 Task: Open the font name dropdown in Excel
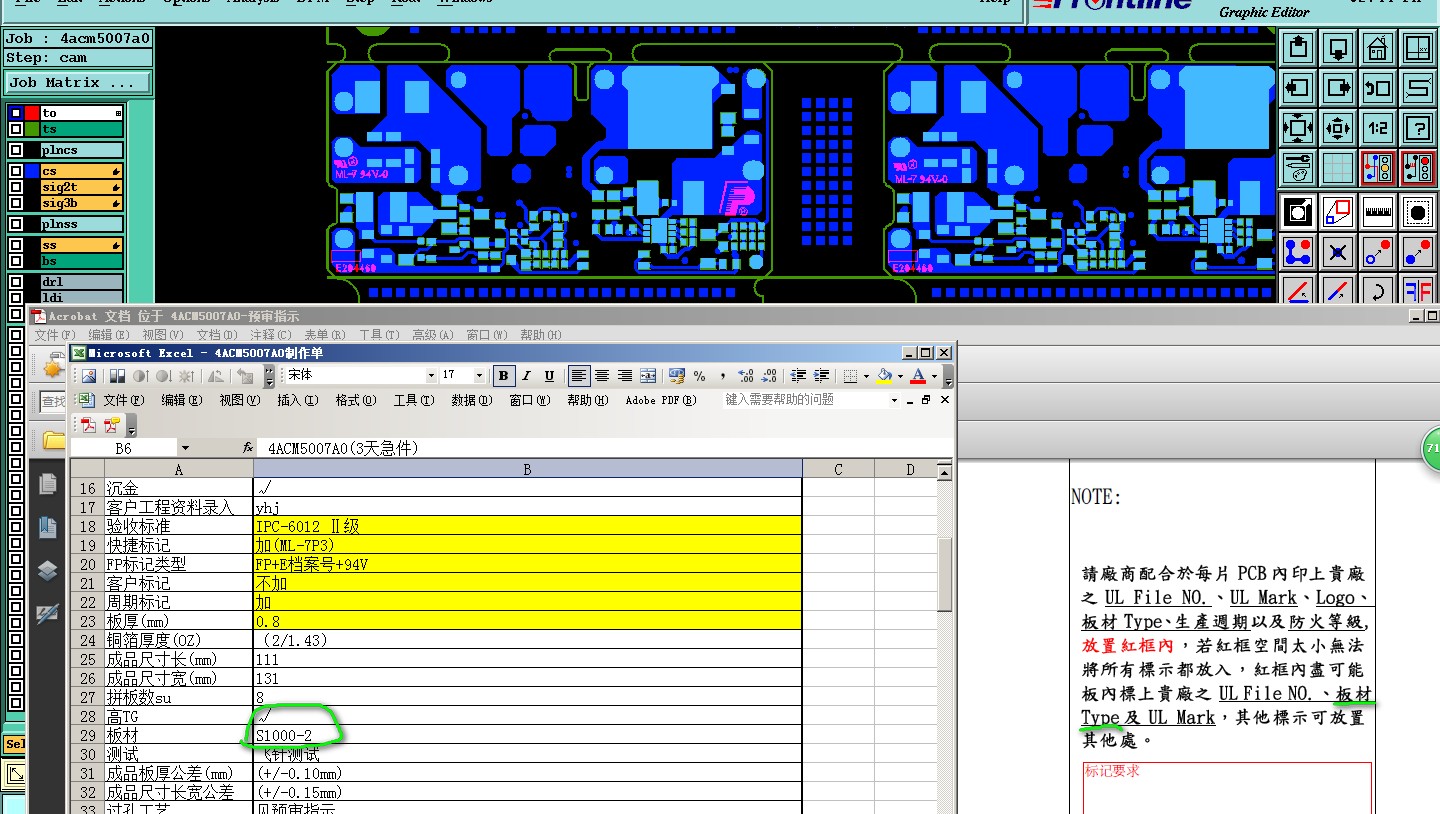431,376
